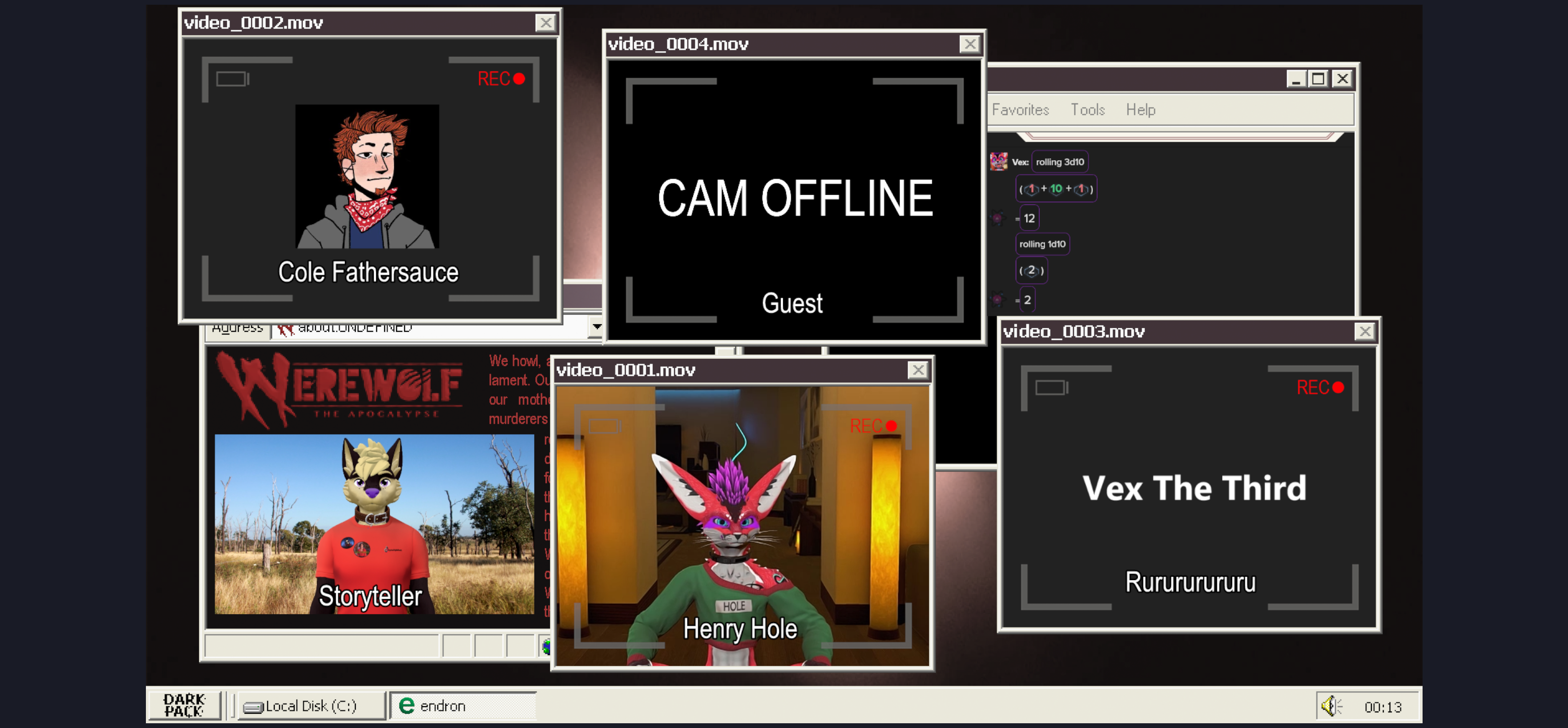Click the green e browser icon
Viewport: 1568px width, 728px height.
[406, 705]
